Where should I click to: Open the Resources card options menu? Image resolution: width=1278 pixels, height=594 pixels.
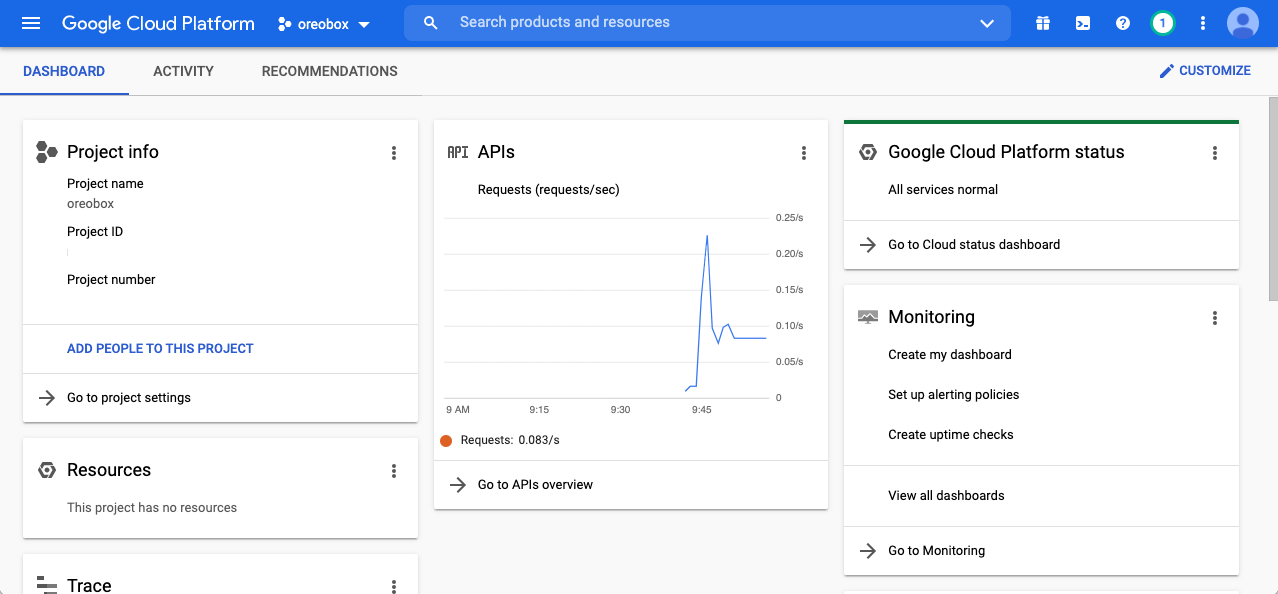coord(394,471)
